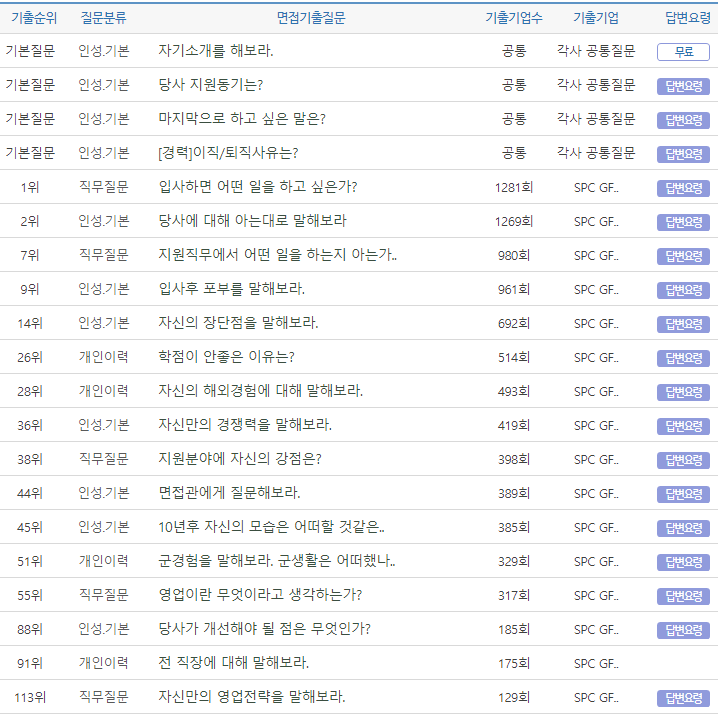The height and width of the screenshot is (716, 718).
Task: Open the question 자기소개를 해보라
Action: pyautogui.click(x=216, y=51)
